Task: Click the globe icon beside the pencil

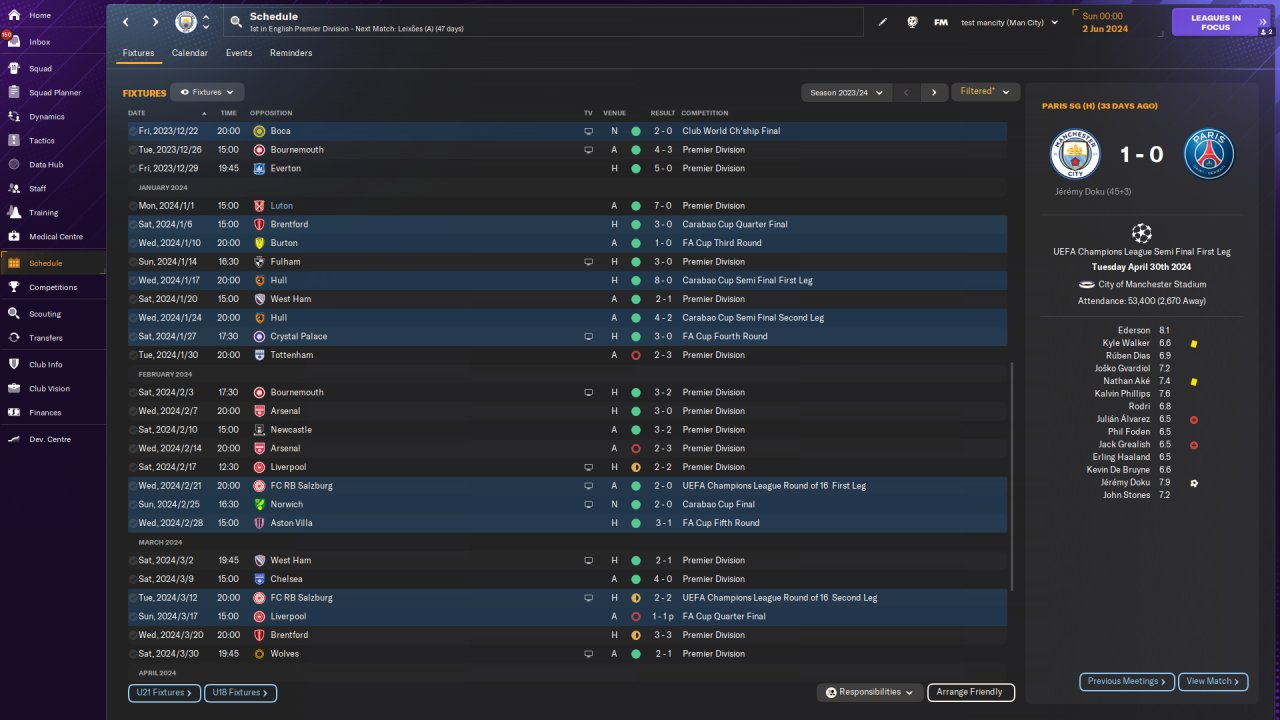Action: pyautogui.click(x=912, y=22)
